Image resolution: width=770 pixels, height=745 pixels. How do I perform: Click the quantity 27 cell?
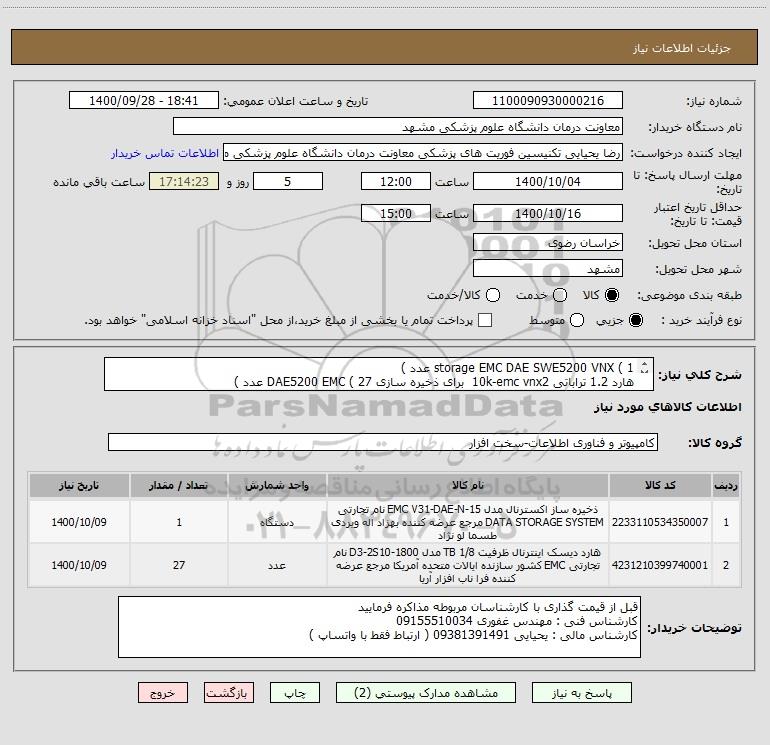[x=179, y=565]
